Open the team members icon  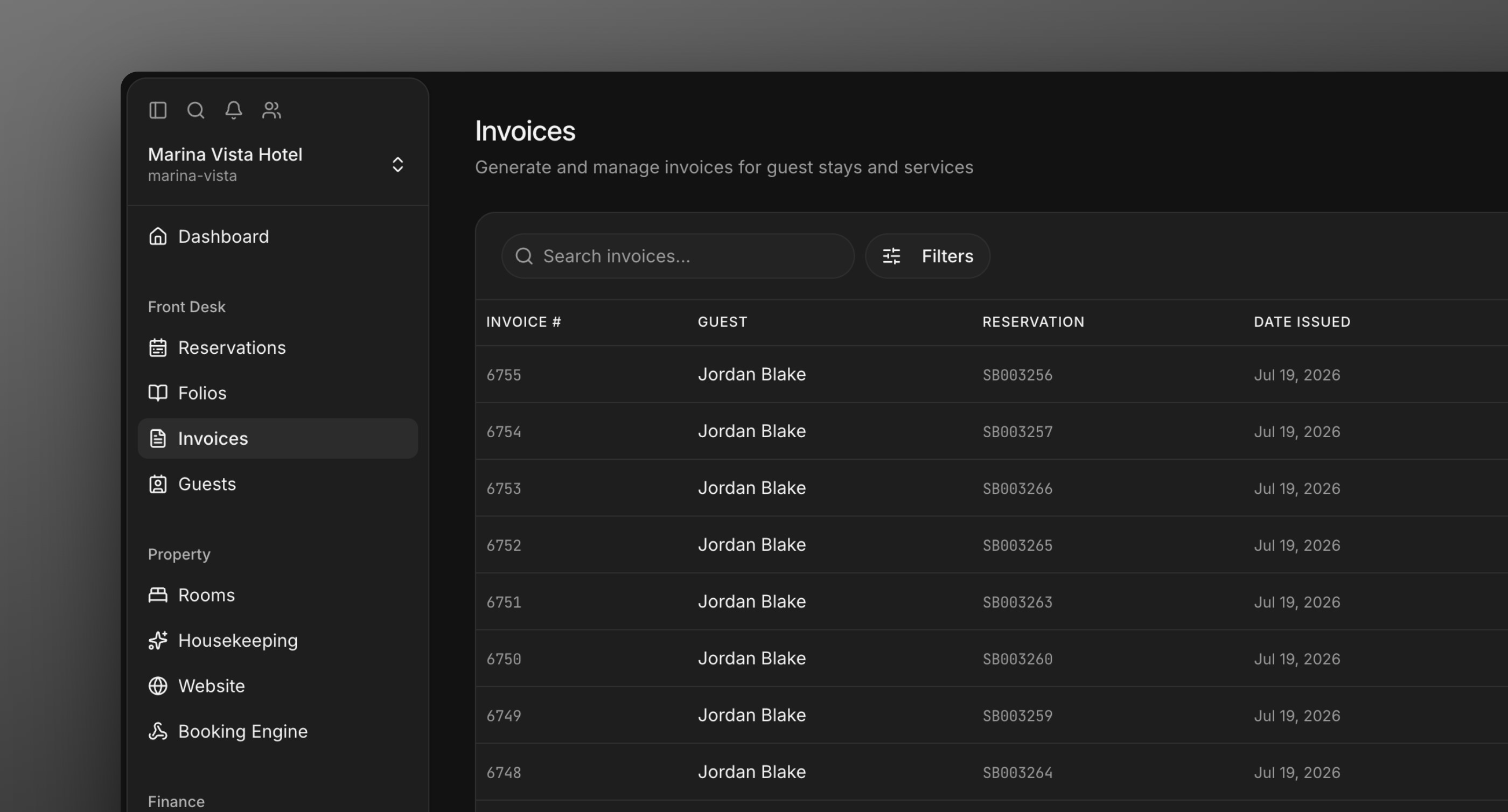coord(271,110)
